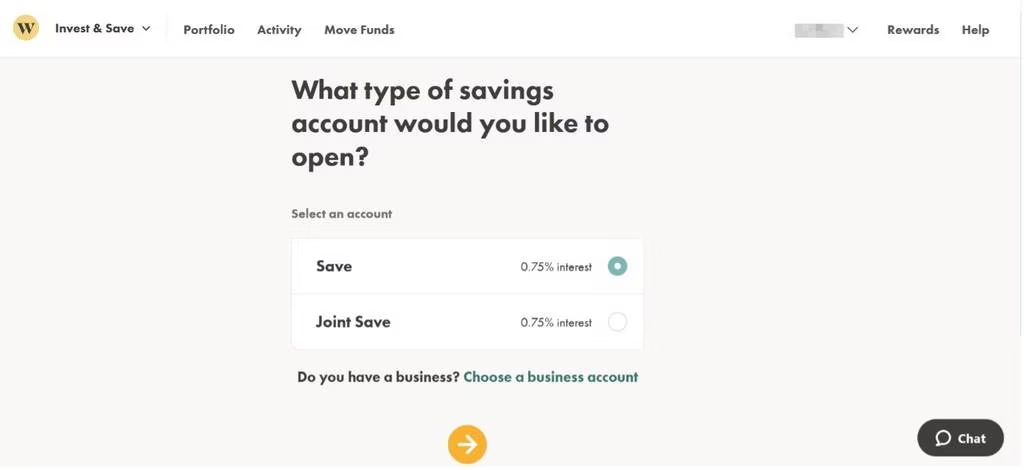Click the Invest & Save menu label
The width and height of the screenshot is (1024, 470).
click(95, 29)
